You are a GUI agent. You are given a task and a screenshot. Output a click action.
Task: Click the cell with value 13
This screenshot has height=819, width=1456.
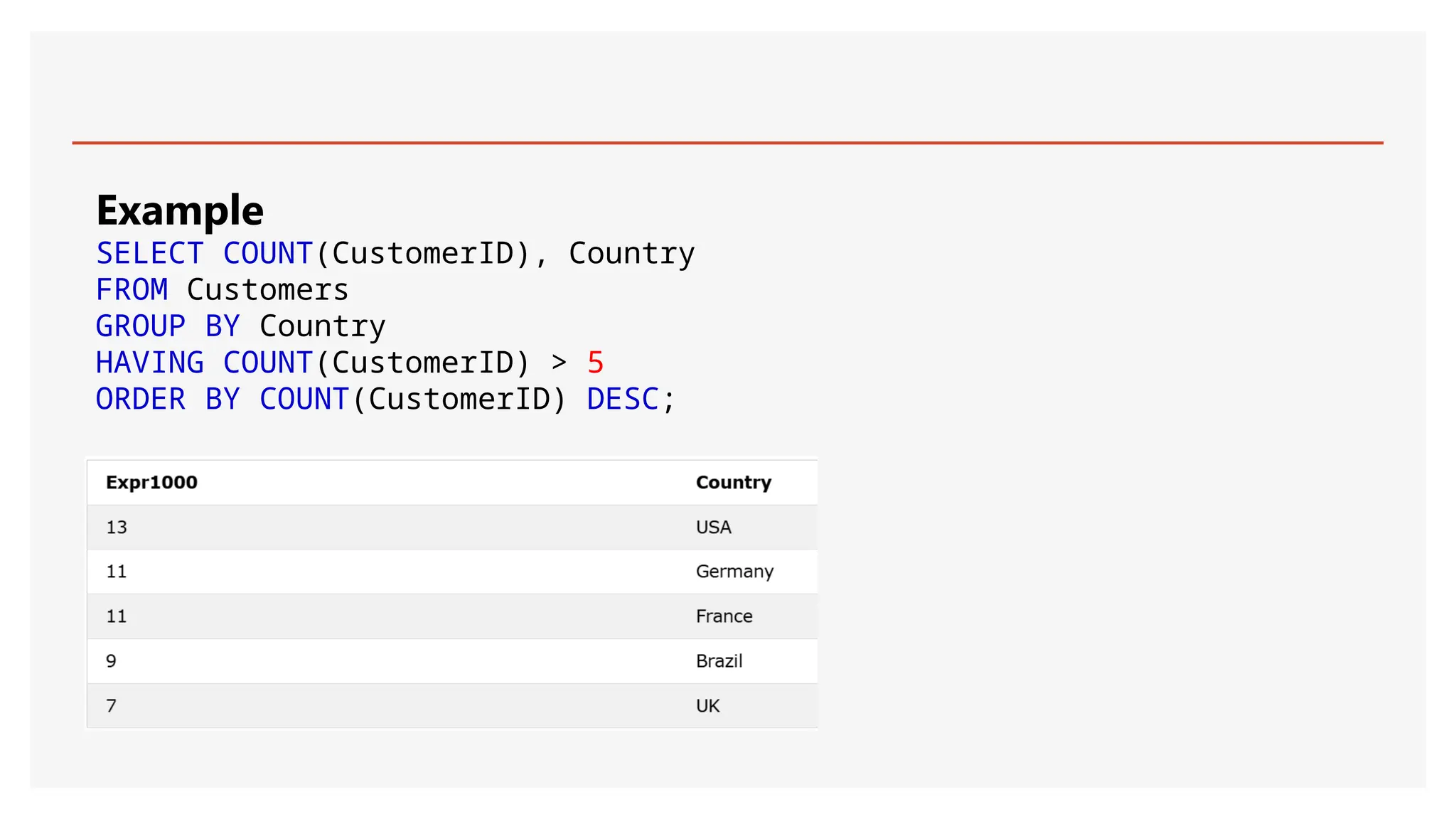click(117, 528)
